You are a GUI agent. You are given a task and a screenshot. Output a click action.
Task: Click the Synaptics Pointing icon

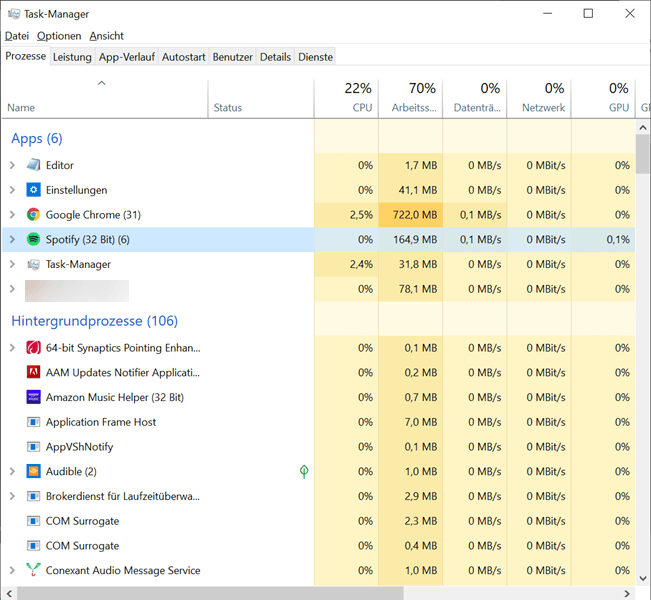tap(33, 348)
